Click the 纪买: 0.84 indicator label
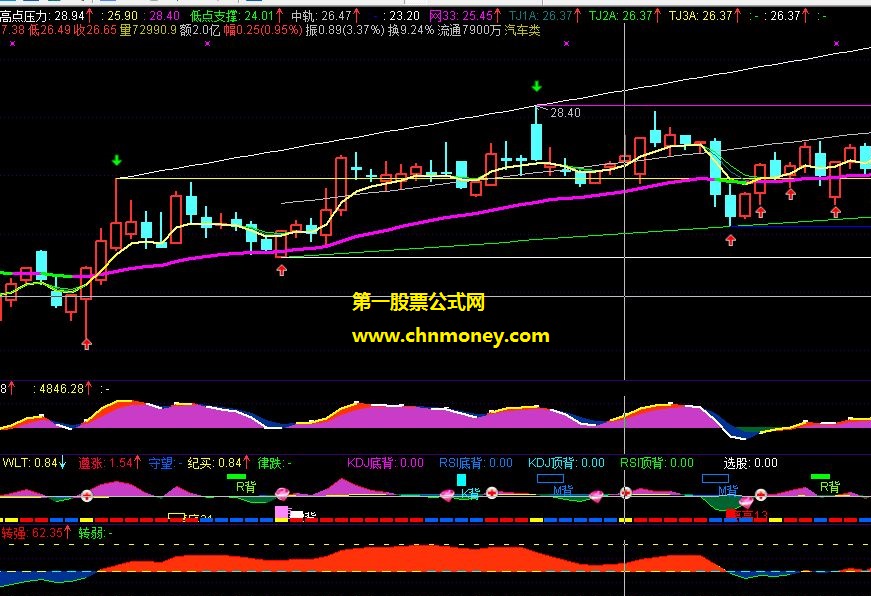The width and height of the screenshot is (871, 596). click(x=214, y=463)
